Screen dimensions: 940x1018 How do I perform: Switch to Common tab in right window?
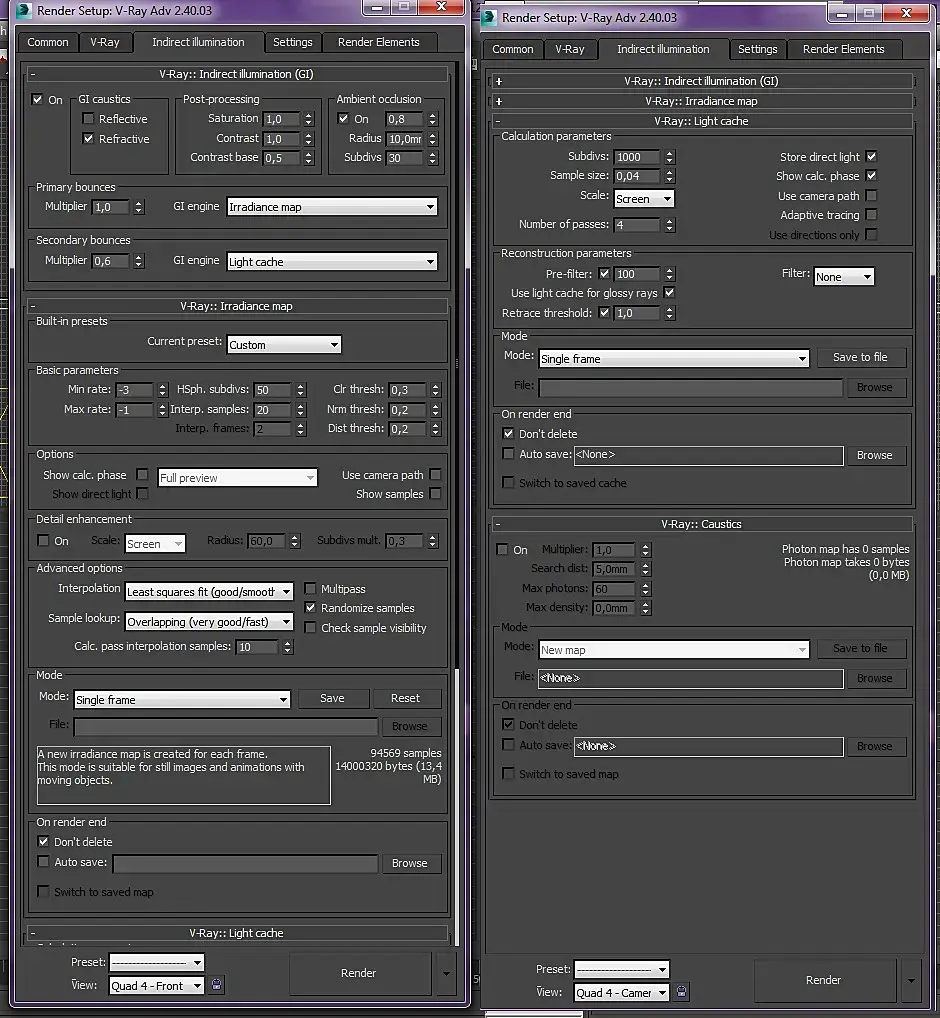[x=512, y=49]
